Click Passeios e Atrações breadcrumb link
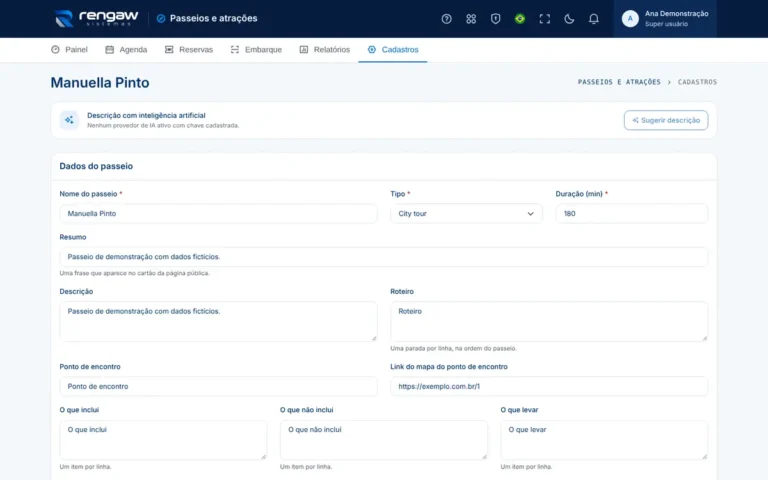This screenshot has height=480, width=768. (x=619, y=82)
